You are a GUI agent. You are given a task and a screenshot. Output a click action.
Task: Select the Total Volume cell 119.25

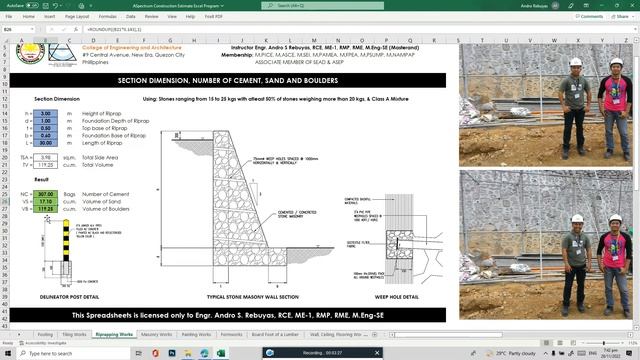45,165
